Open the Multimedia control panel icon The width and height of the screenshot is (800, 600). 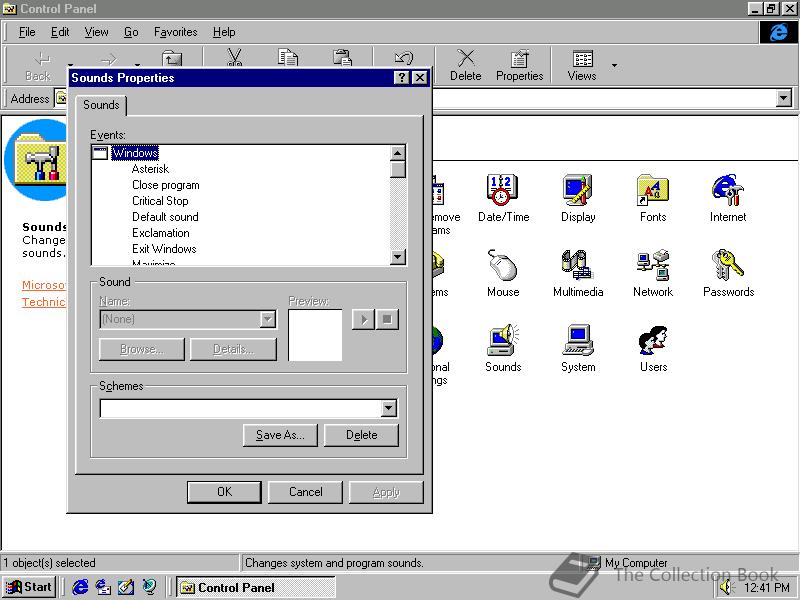point(578,272)
